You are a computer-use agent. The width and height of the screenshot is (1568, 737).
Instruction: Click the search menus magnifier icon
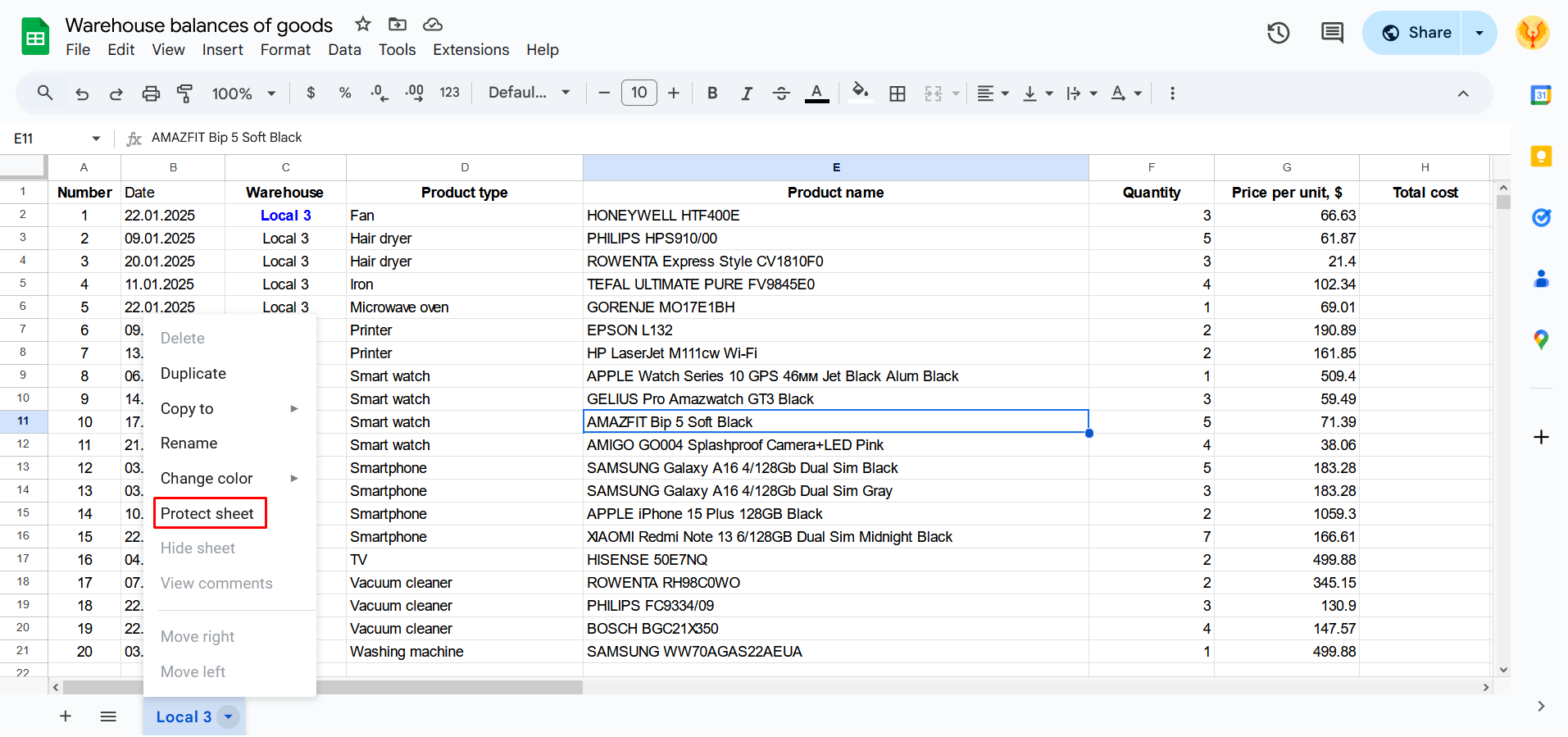click(45, 93)
